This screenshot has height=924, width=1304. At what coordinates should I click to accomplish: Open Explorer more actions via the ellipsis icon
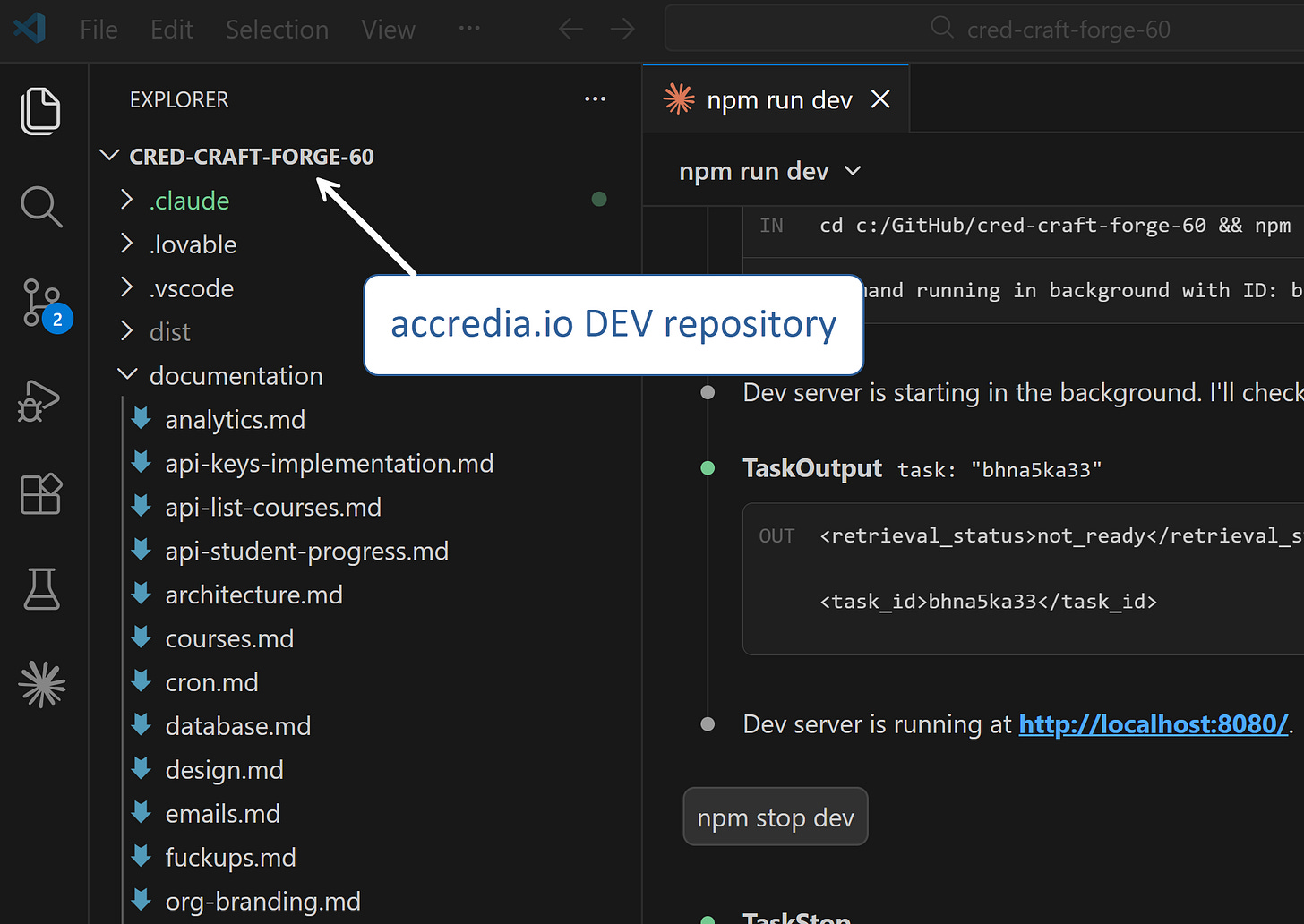click(x=595, y=98)
